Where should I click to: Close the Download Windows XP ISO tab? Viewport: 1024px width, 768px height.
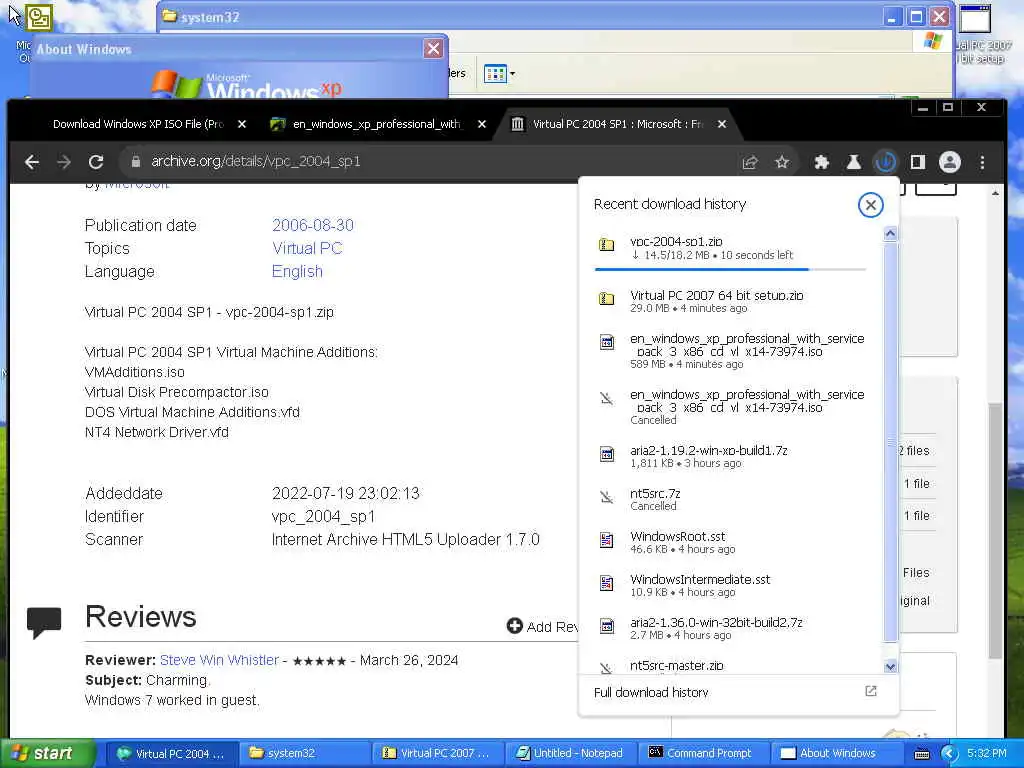point(242,124)
